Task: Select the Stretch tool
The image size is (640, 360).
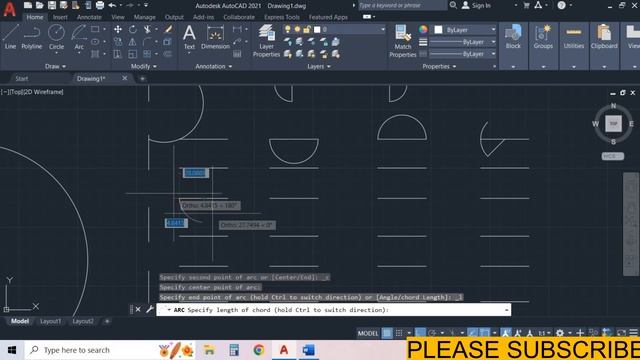Action: tap(118, 54)
